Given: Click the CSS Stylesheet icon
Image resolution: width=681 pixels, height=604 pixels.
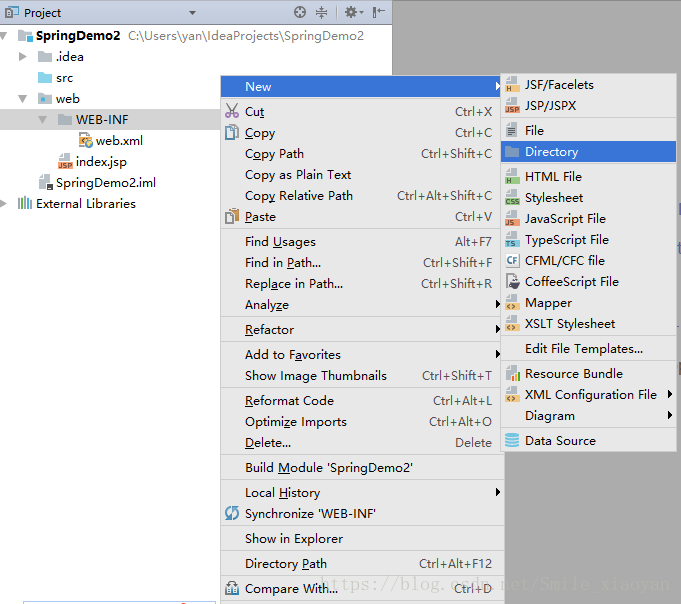Looking at the screenshot, I should (x=512, y=197).
